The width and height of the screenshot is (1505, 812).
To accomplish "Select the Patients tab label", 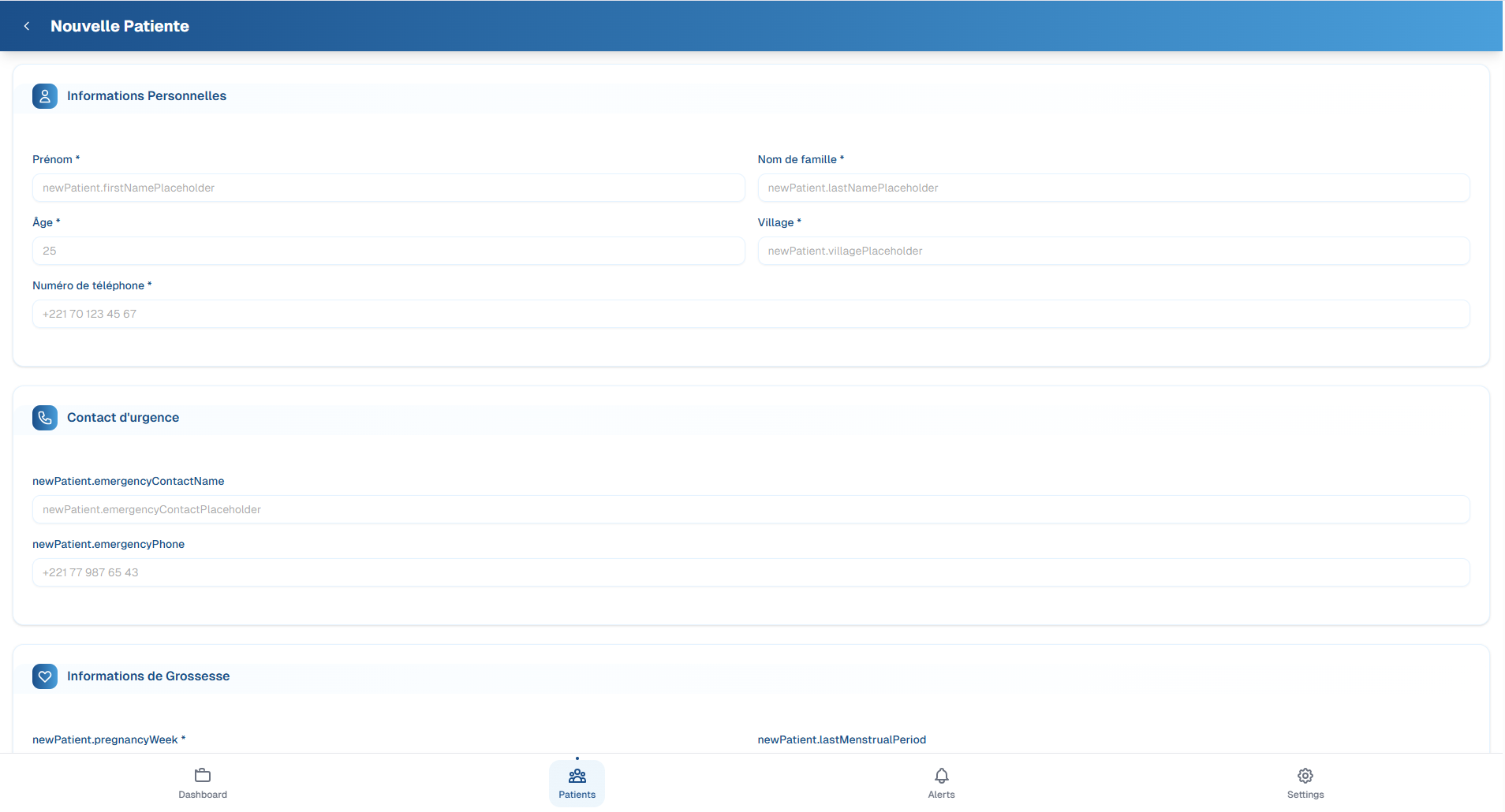I will 577,795.
